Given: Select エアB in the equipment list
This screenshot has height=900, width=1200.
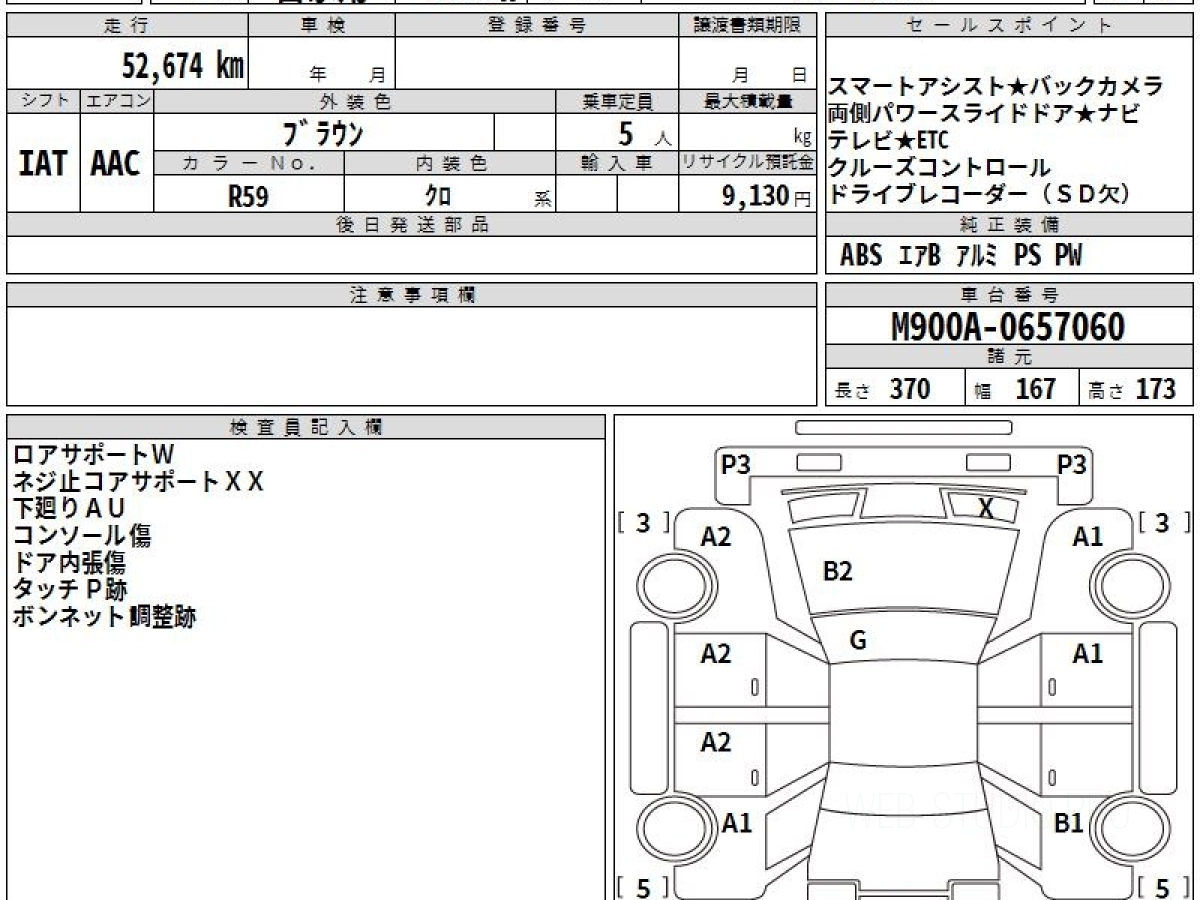Looking at the screenshot, I should click(x=920, y=256).
